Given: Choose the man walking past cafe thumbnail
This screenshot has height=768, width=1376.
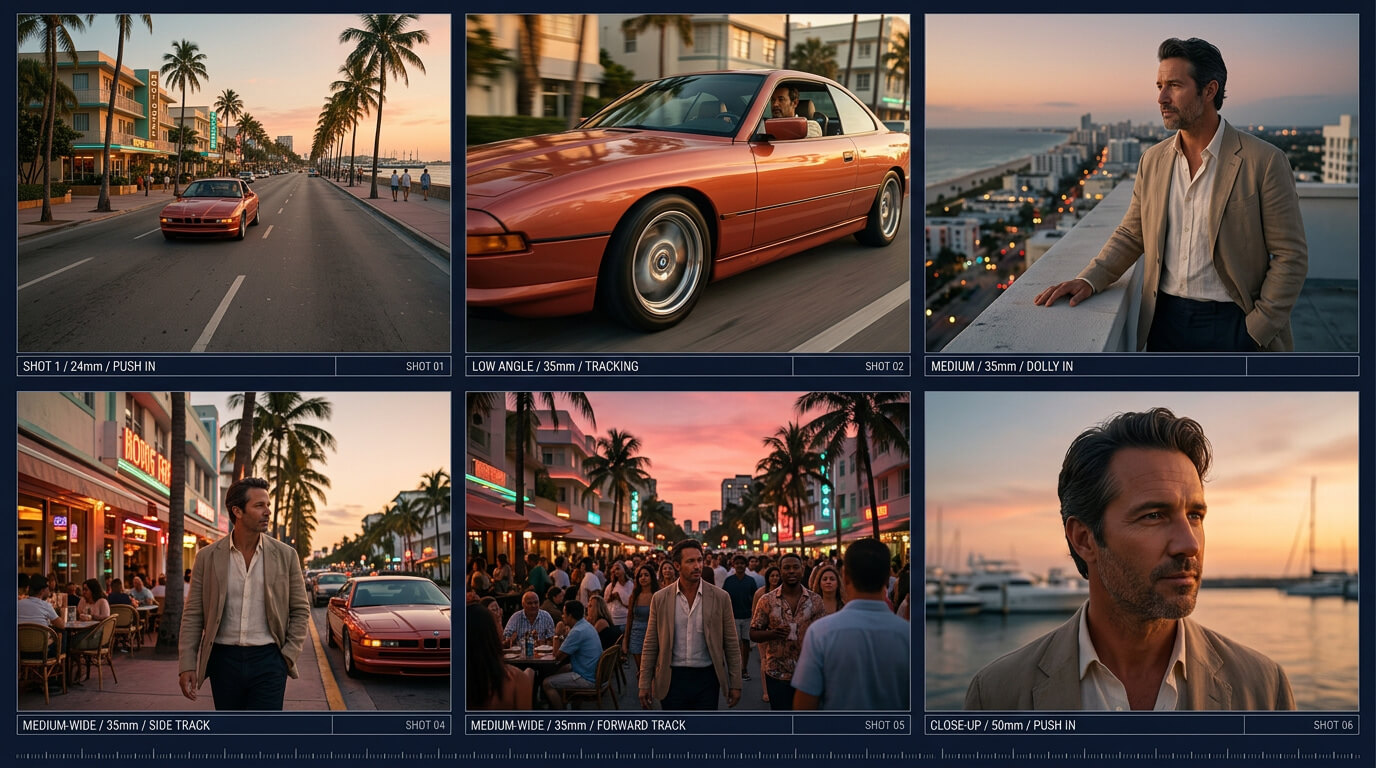Looking at the screenshot, I should (x=234, y=551).
